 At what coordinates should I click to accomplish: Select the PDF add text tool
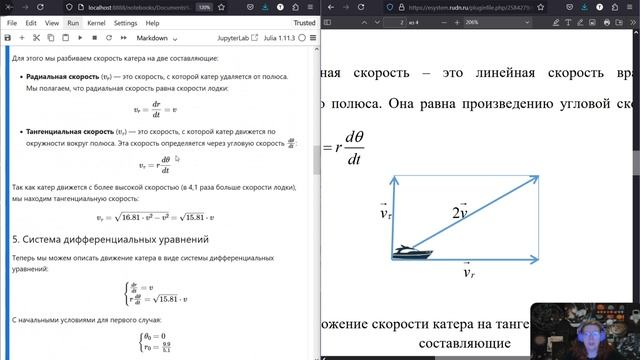pyautogui.click(x=568, y=23)
